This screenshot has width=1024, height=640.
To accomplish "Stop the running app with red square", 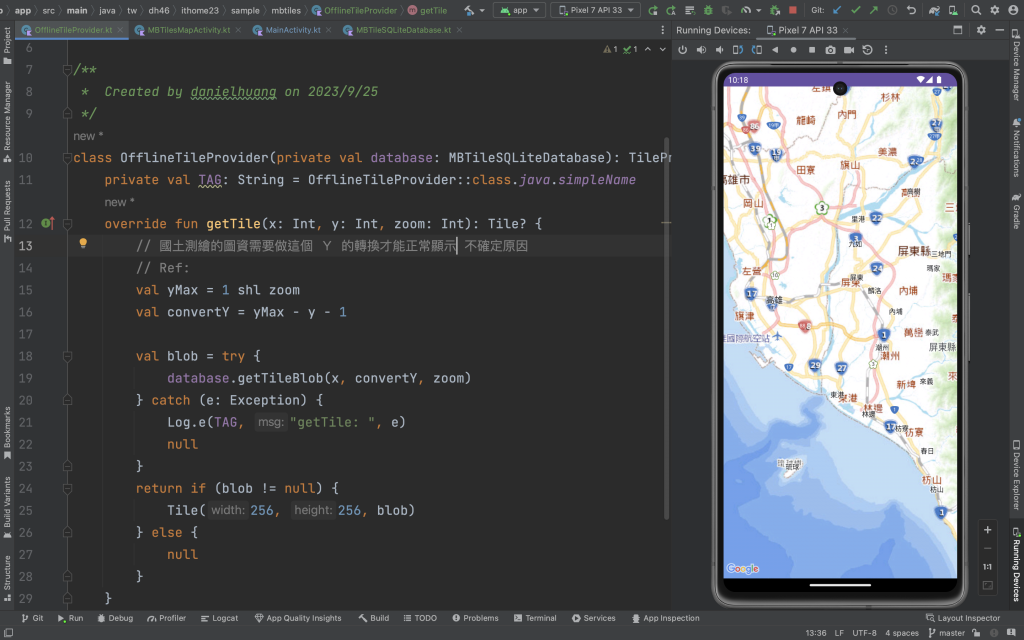I will 793,10.
